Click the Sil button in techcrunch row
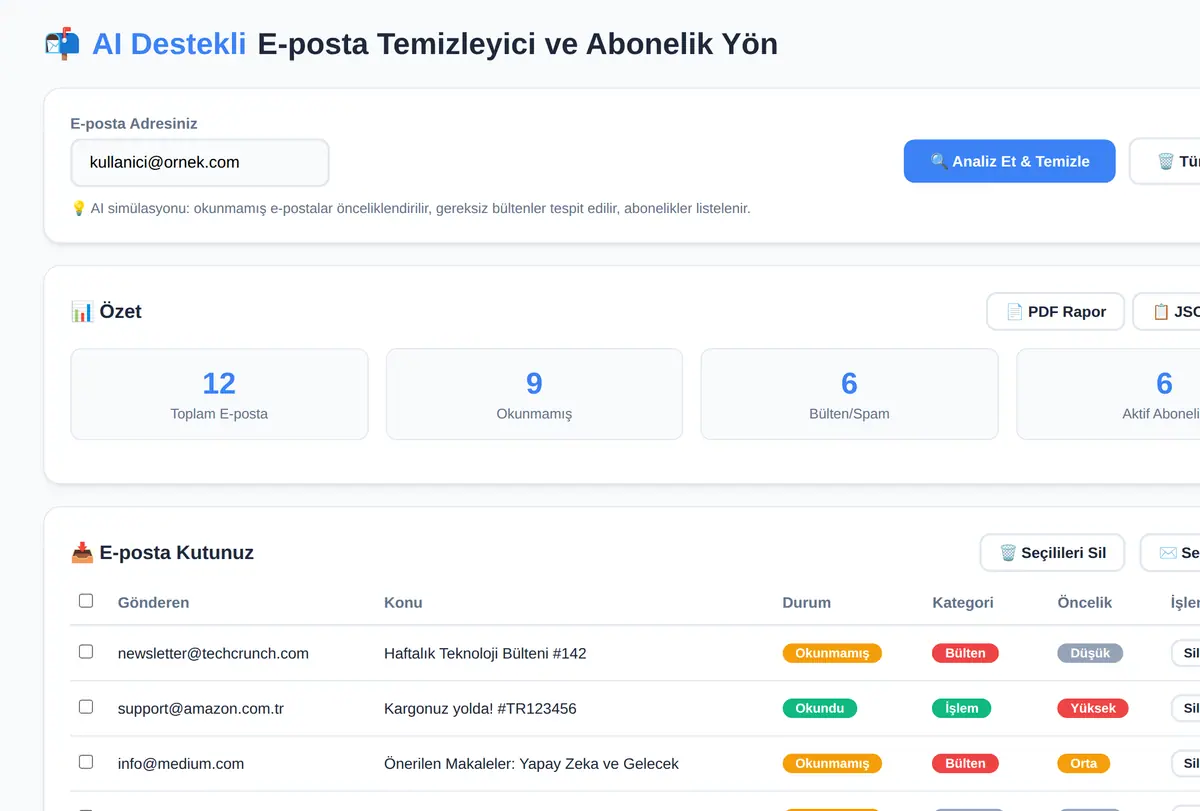Screen dimensions: 1200x811 [x=1187, y=653]
